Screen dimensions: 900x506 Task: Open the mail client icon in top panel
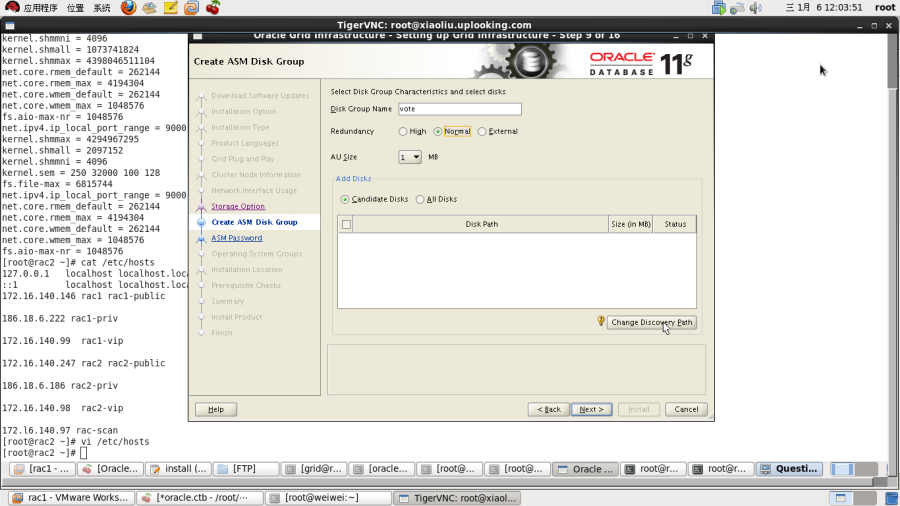tap(149, 7)
